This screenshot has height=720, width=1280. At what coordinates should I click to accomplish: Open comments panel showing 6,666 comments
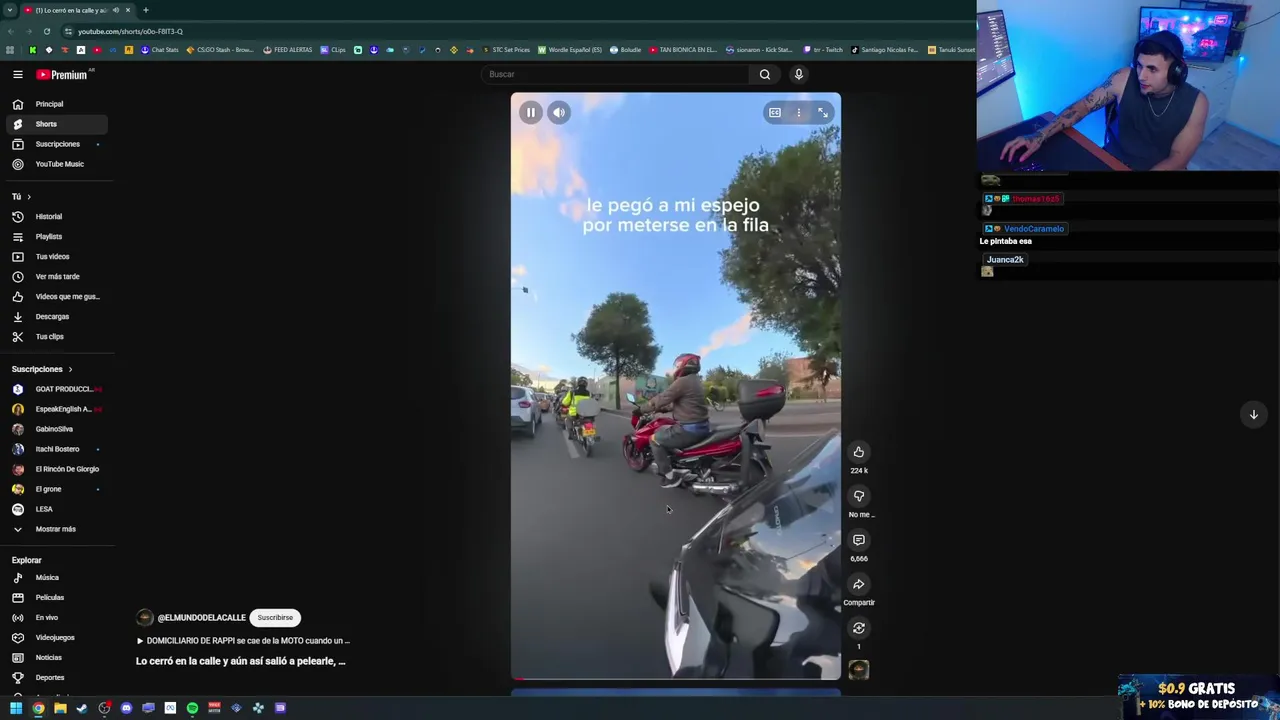(x=858, y=540)
